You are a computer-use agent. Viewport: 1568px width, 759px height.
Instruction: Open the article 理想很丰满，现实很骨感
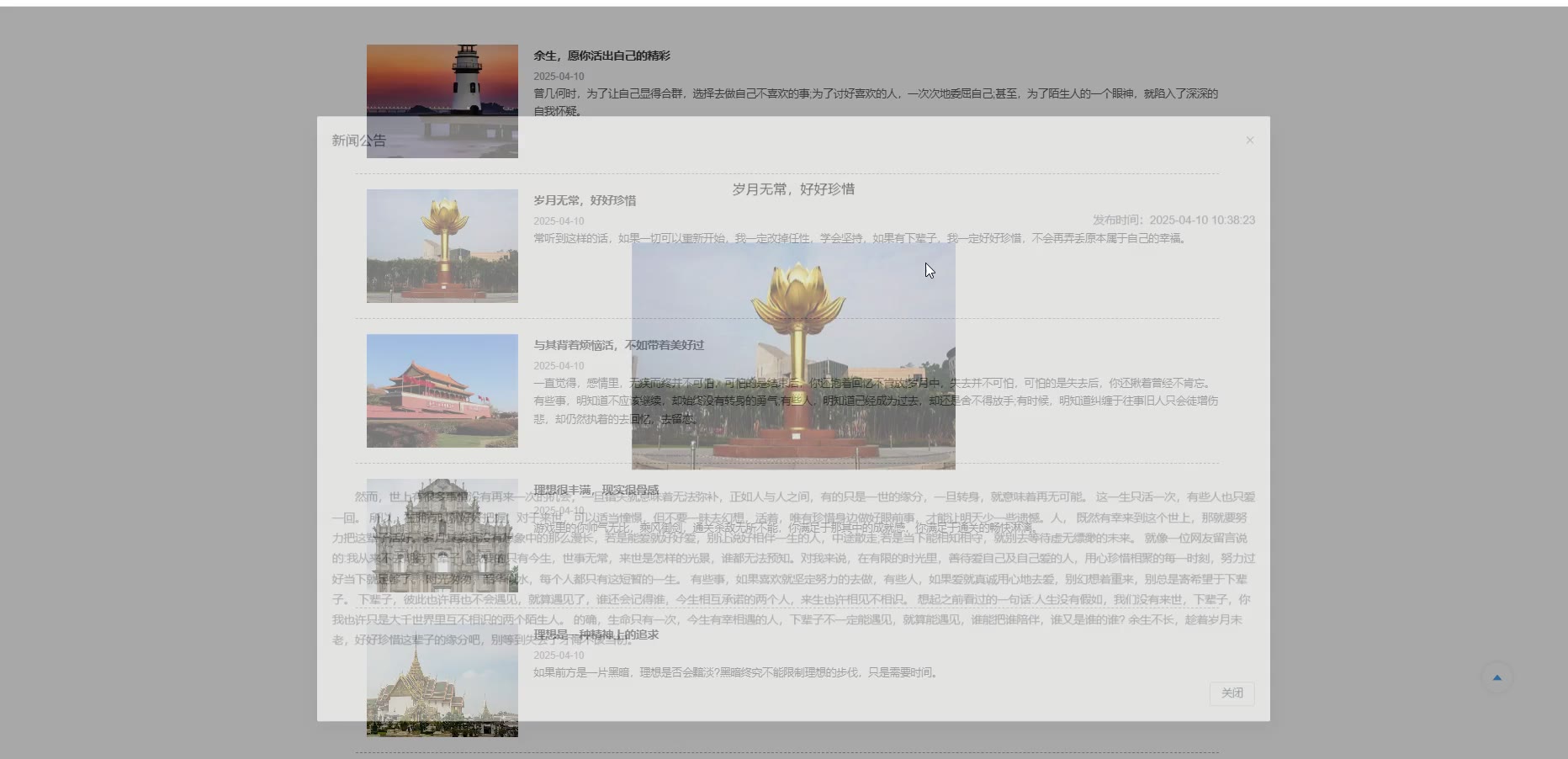tap(596, 490)
